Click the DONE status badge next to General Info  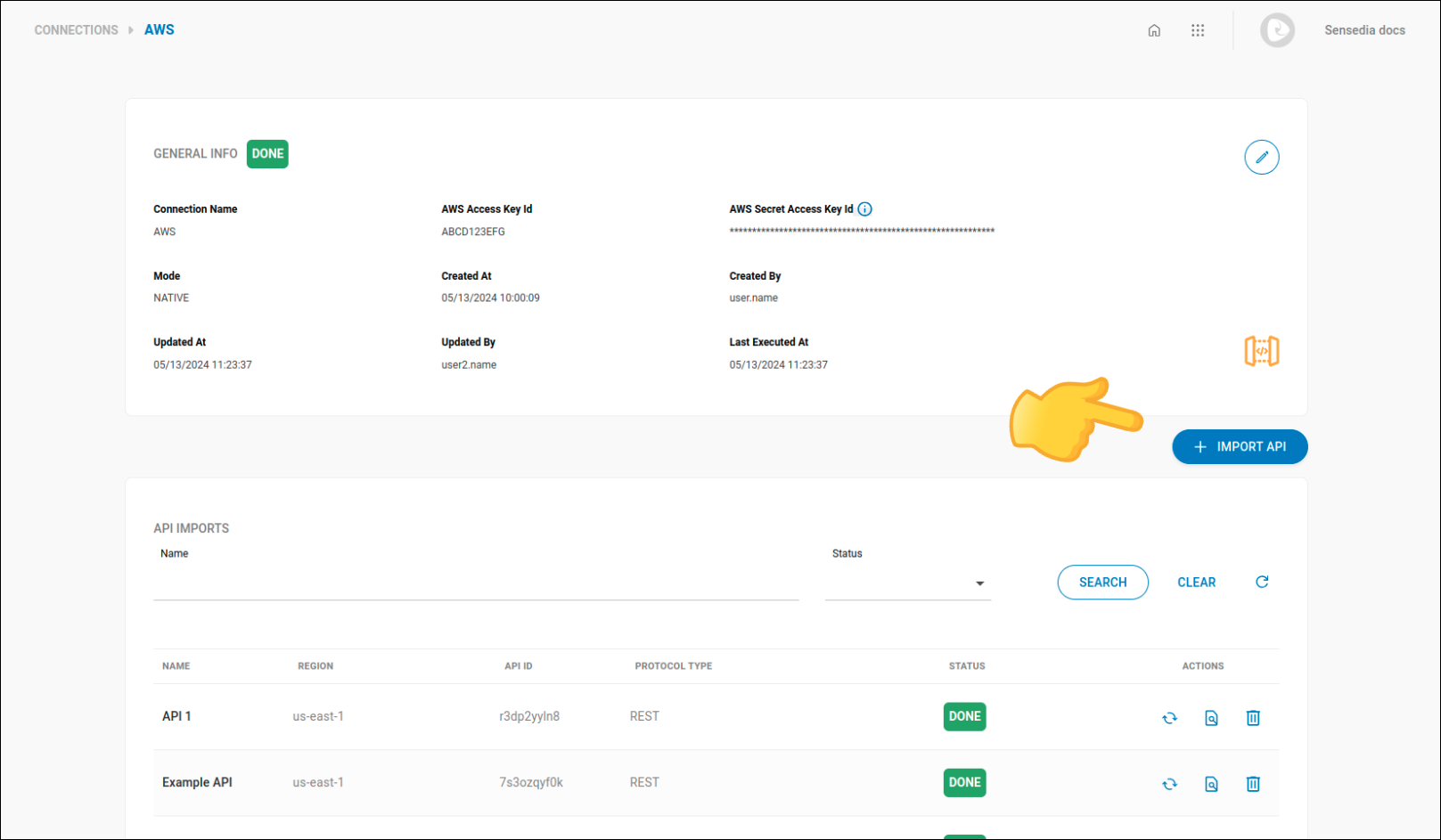click(266, 153)
